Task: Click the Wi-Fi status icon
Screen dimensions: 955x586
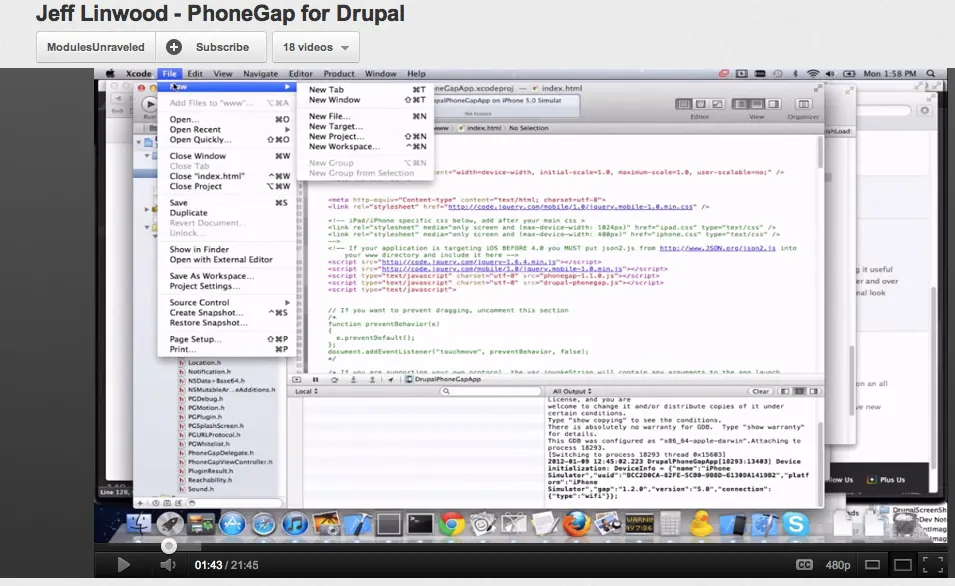Action: (812, 74)
